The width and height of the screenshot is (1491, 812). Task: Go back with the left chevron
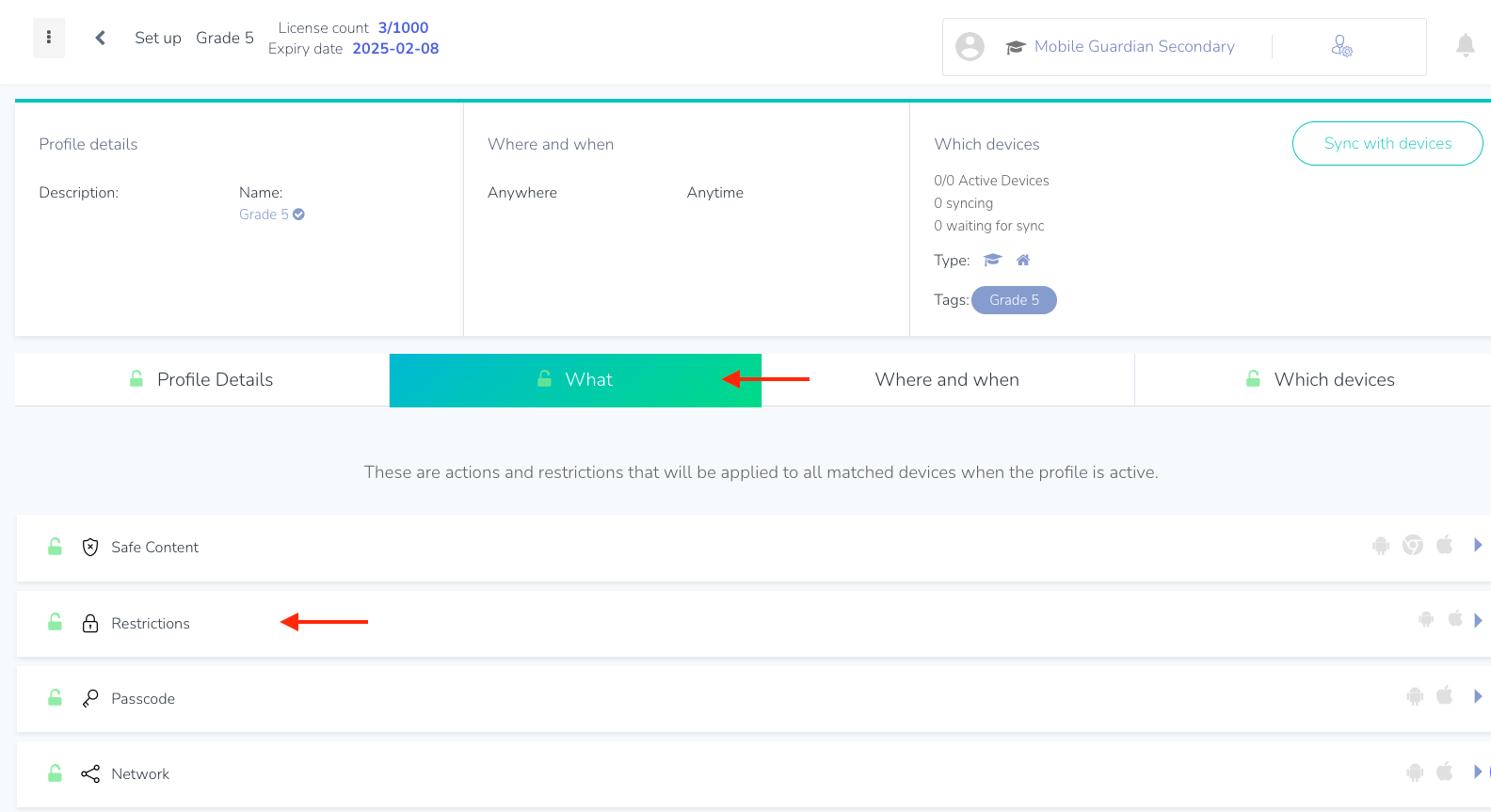pyautogui.click(x=100, y=38)
